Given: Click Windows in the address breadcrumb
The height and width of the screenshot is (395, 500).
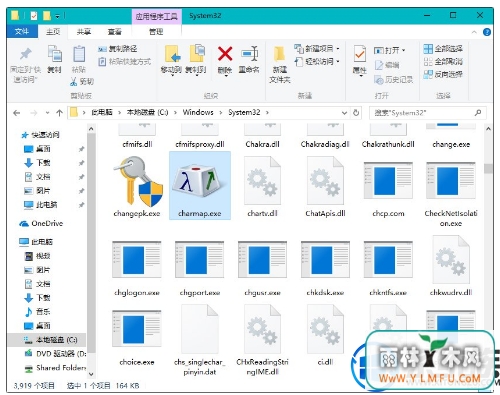Looking at the screenshot, I should 198,112.
